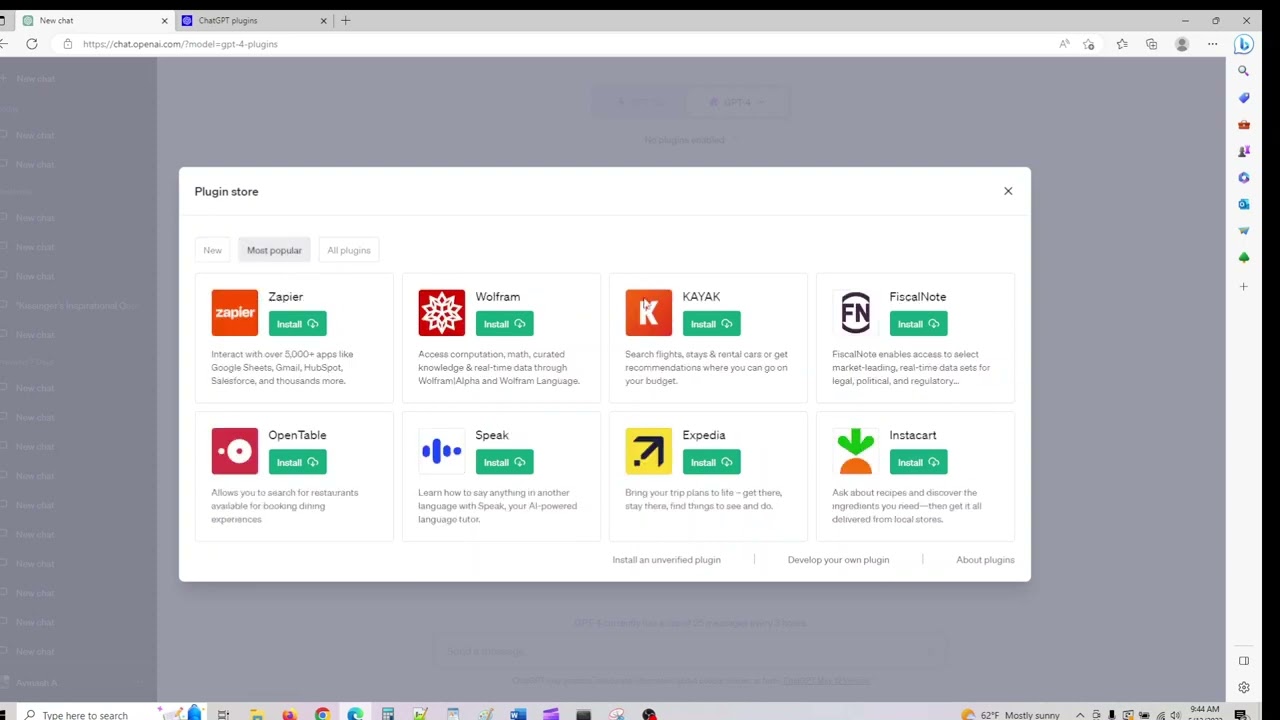
Task: Install the OpenTable plugin
Action: (297, 462)
